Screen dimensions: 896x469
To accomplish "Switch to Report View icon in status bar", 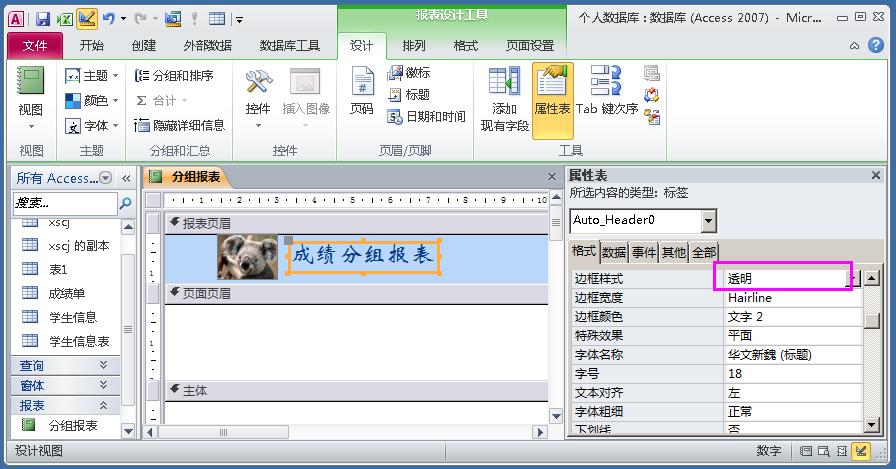I will pyautogui.click(x=806, y=451).
